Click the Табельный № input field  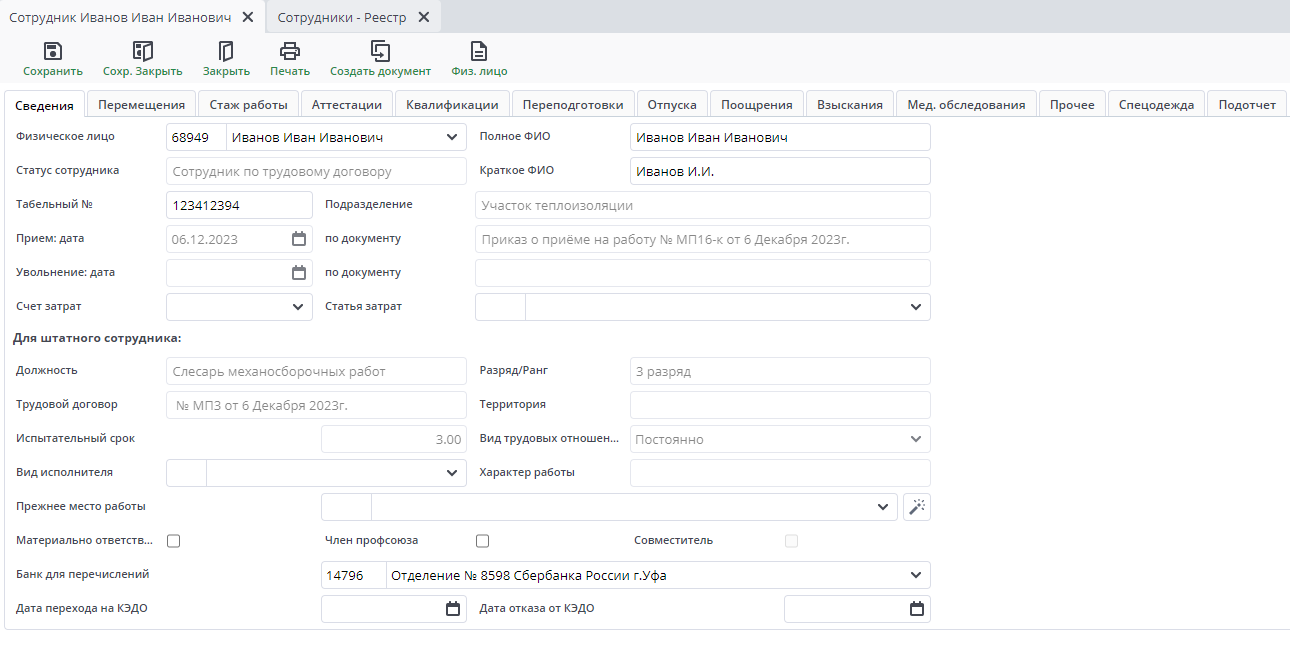click(x=239, y=205)
